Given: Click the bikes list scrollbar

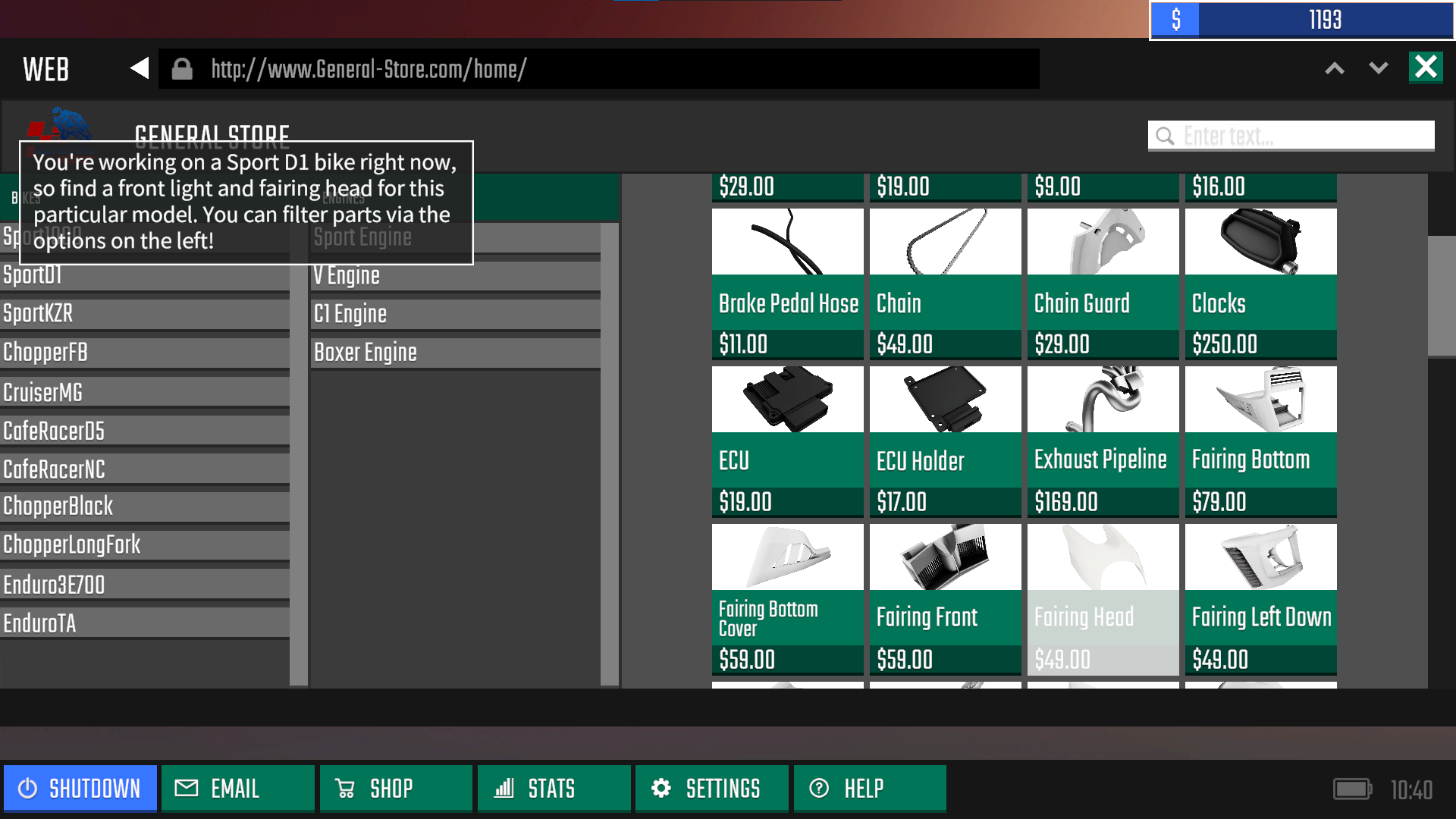Looking at the screenshot, I should (x=299, y=455).
